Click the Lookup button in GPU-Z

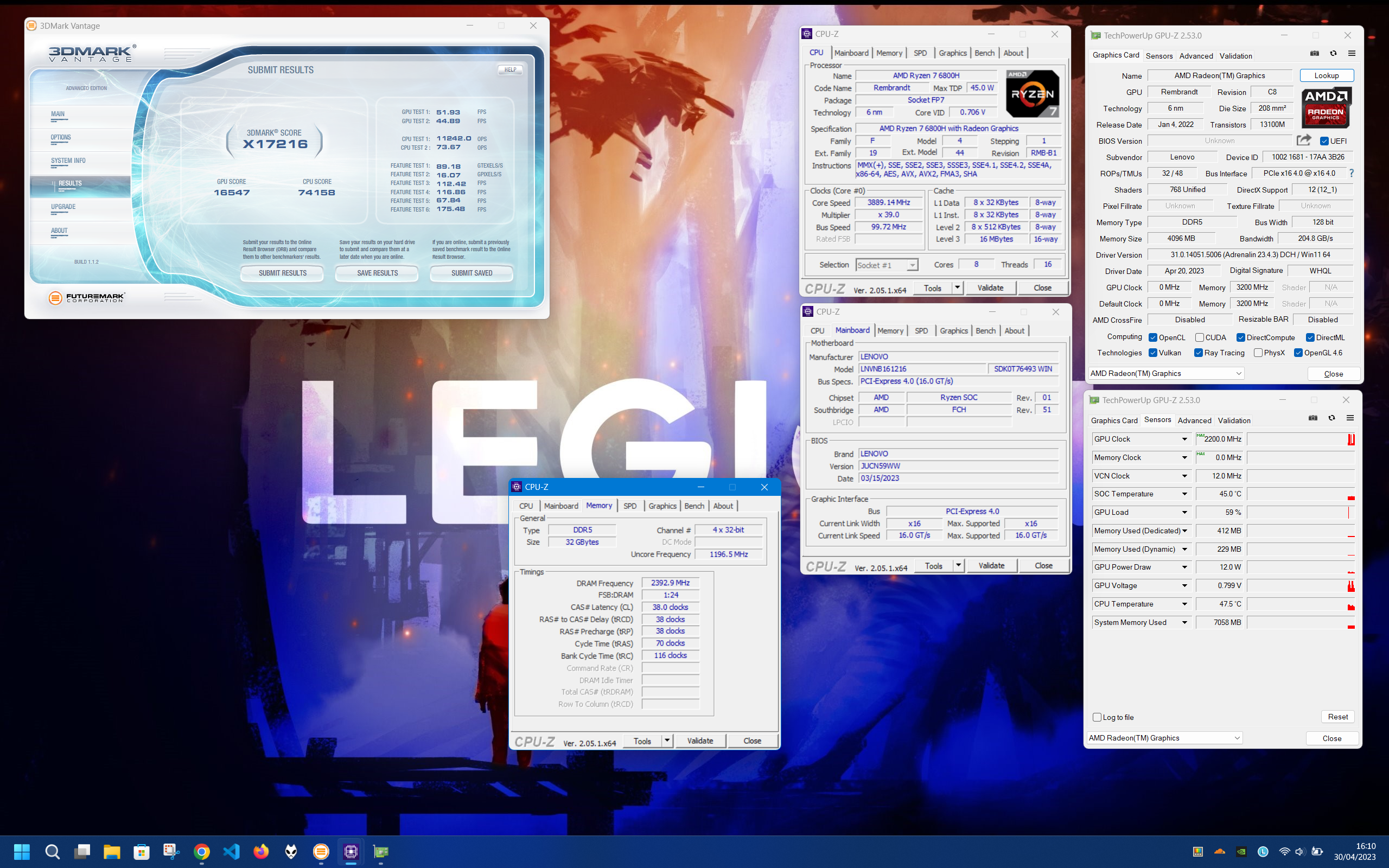click(1327, 76)
